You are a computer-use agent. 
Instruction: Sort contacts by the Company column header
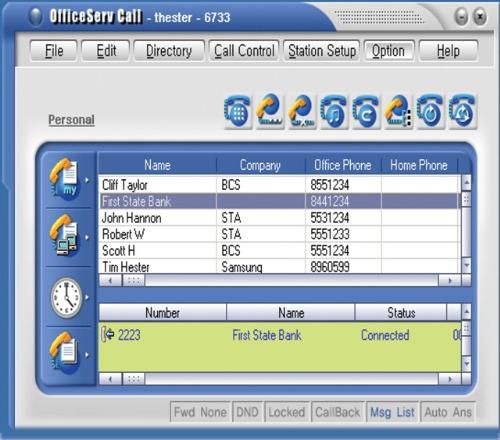pyautogui.click(x=260, y=165)
